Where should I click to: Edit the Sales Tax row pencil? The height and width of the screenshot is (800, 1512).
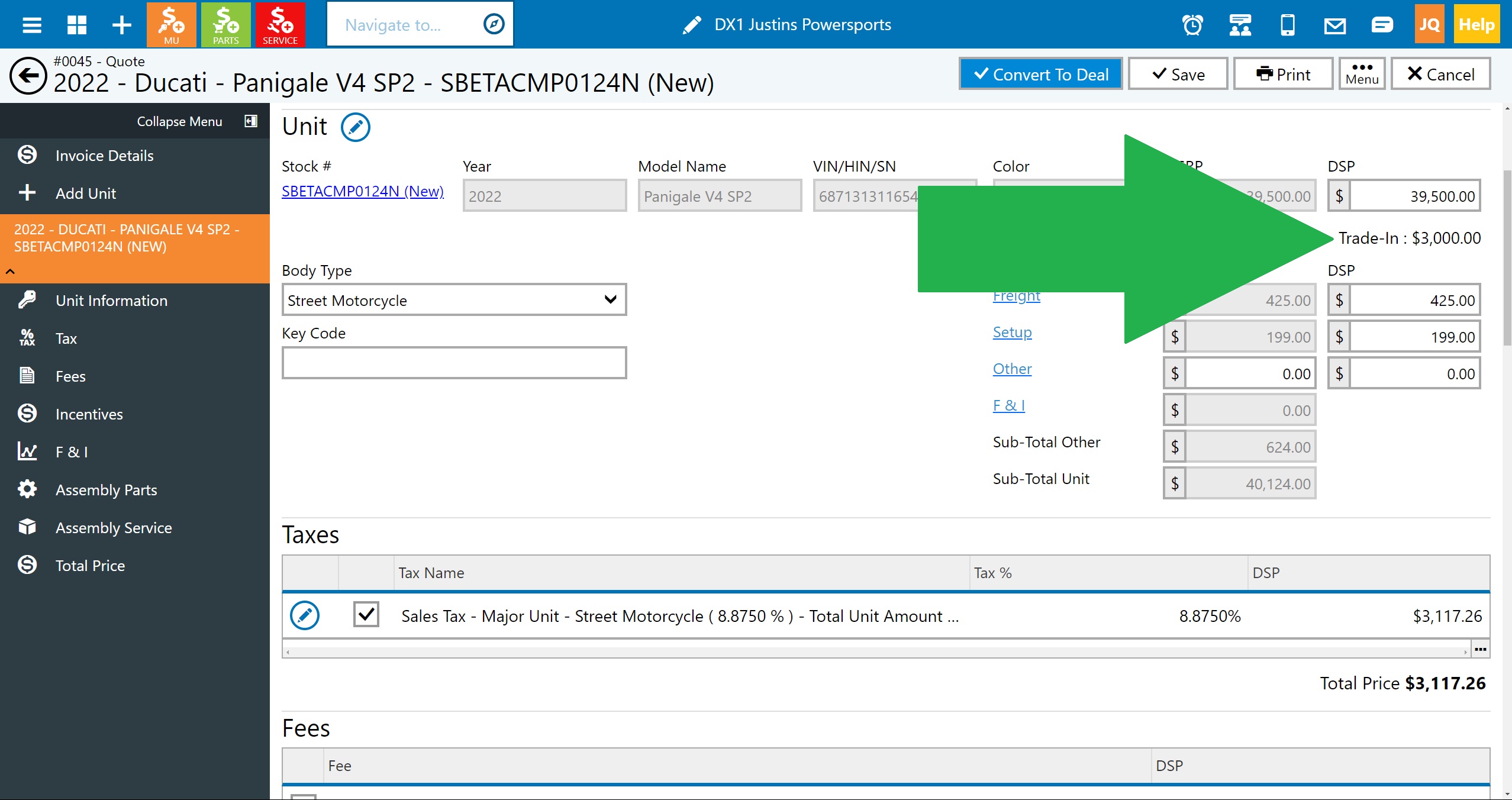(x=305, y=615)
